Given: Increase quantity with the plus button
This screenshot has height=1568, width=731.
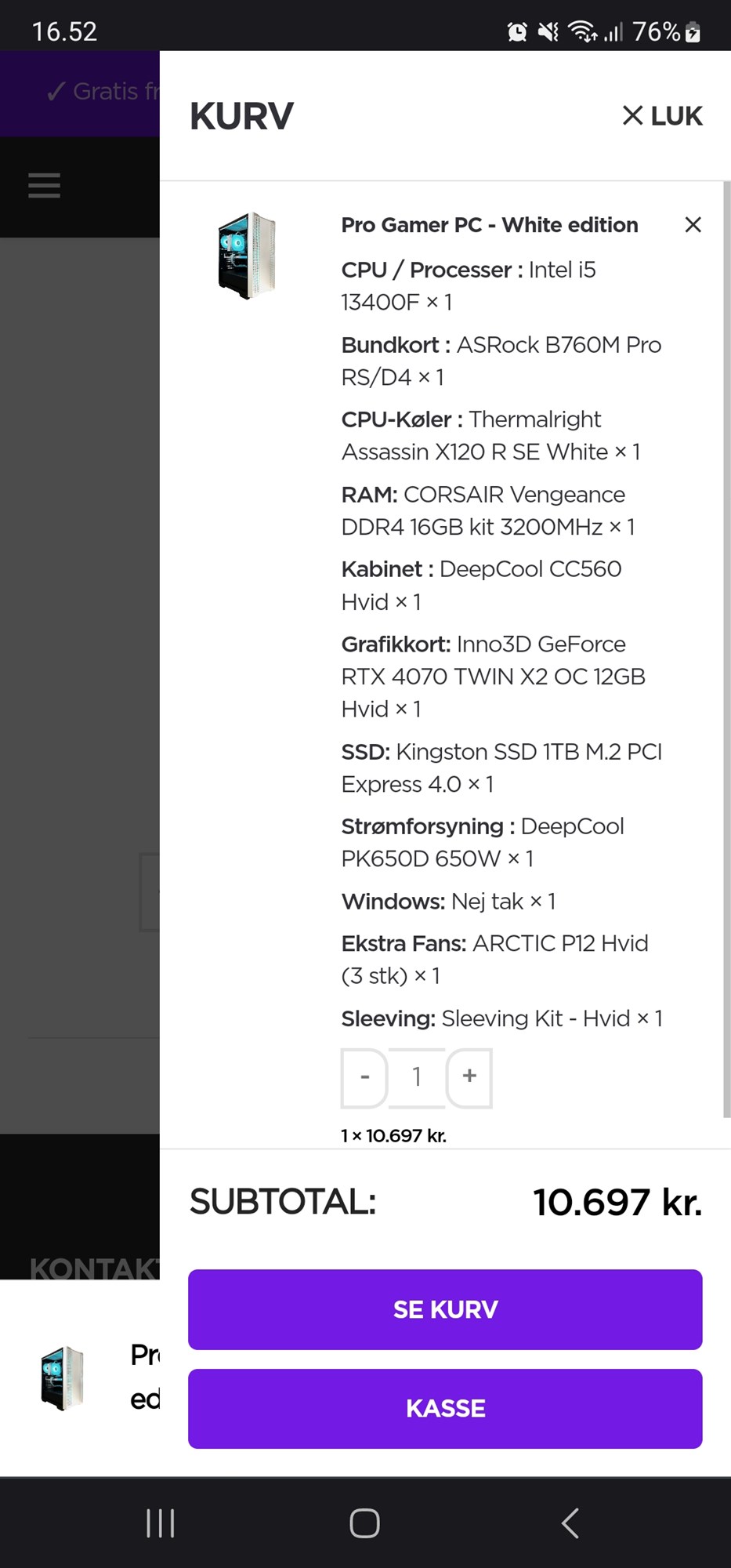Looking at the screenshot, I should [469, 1077].
